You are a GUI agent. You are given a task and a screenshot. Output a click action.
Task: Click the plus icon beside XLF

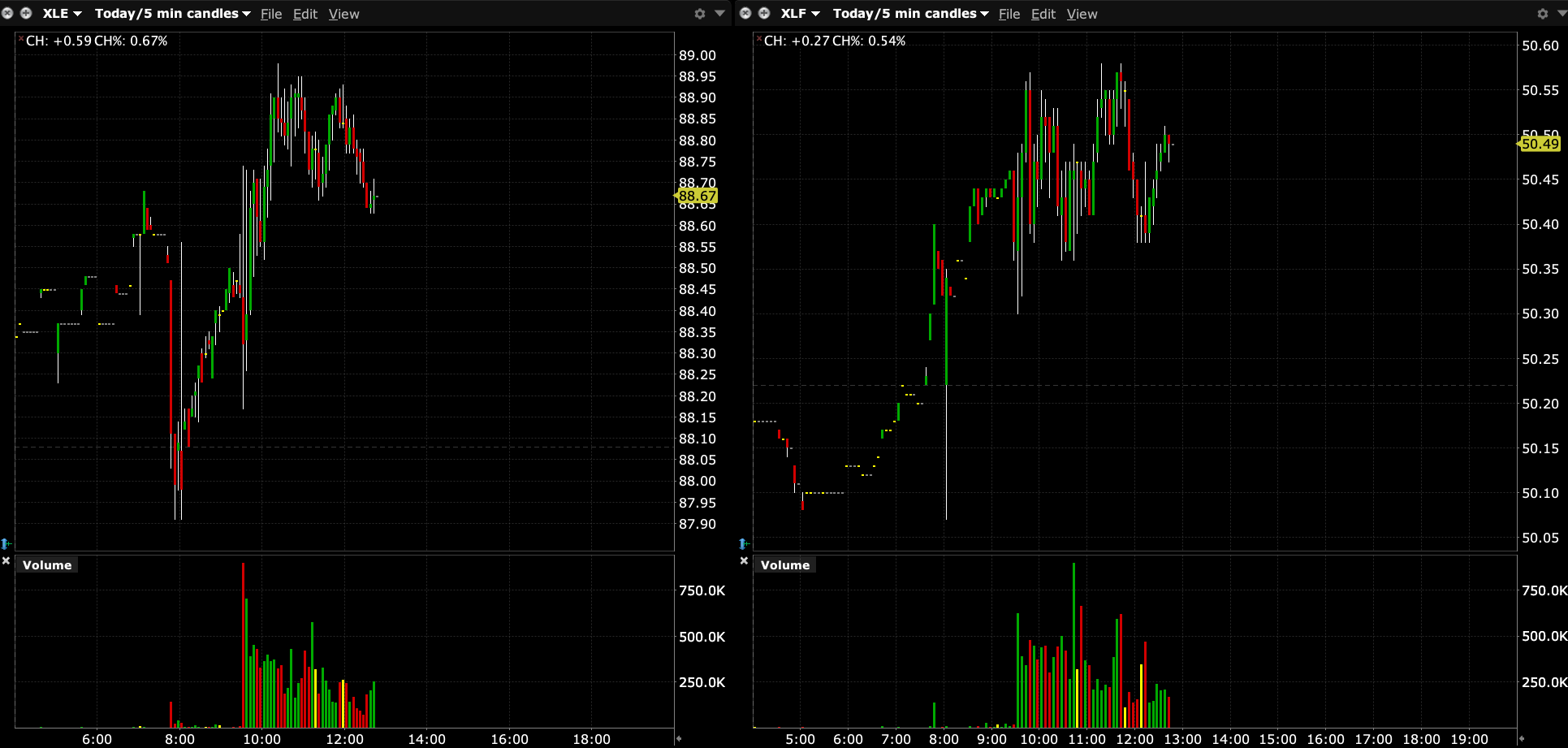764,13
